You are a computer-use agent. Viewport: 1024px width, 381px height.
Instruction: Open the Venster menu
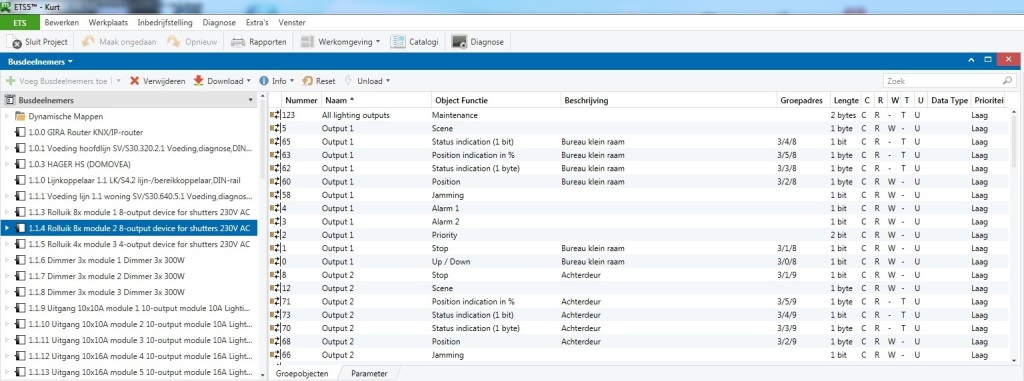[x=292, y=22]
